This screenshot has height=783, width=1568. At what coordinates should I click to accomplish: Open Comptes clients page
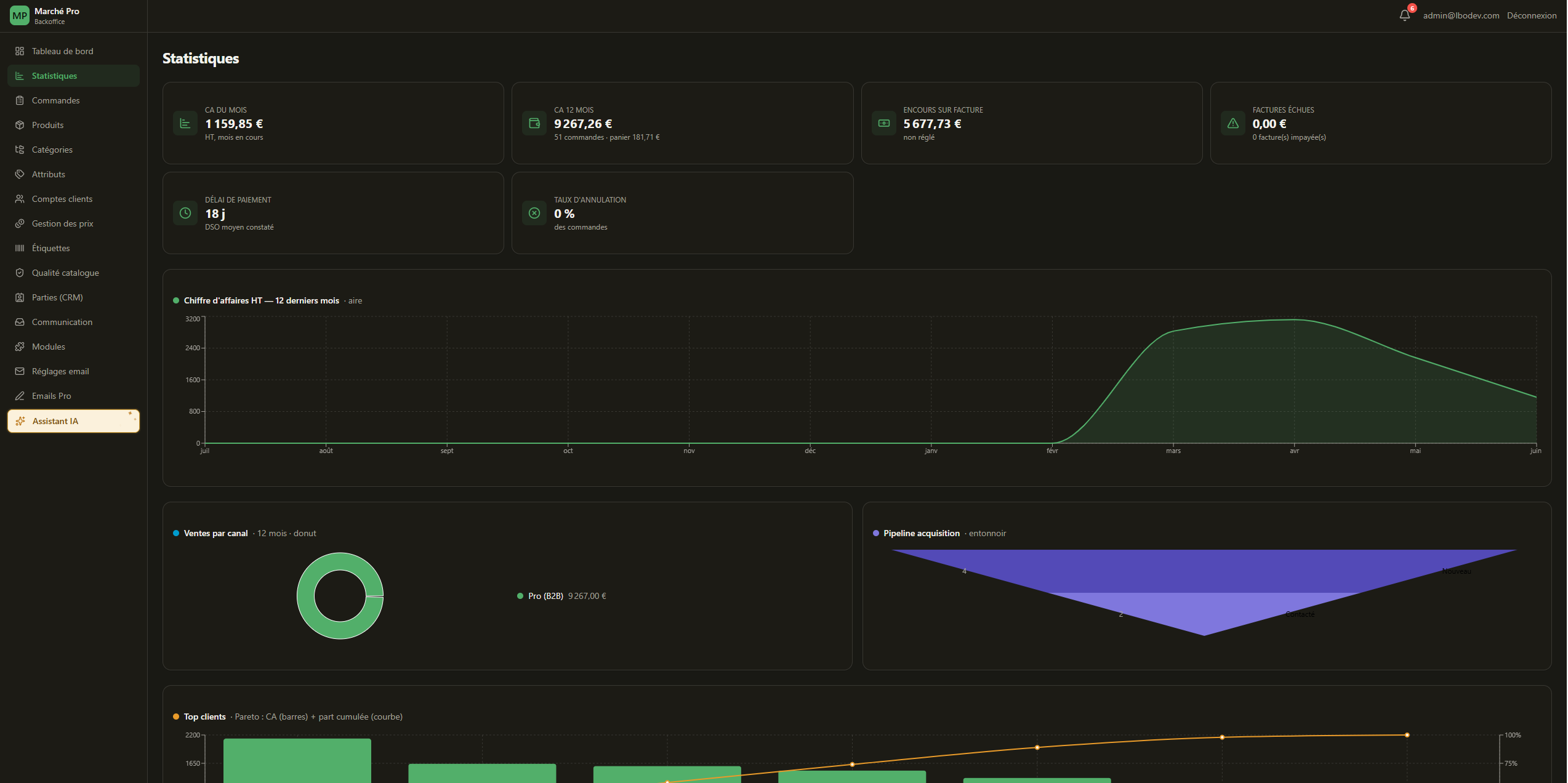click(x=73, y=199)
